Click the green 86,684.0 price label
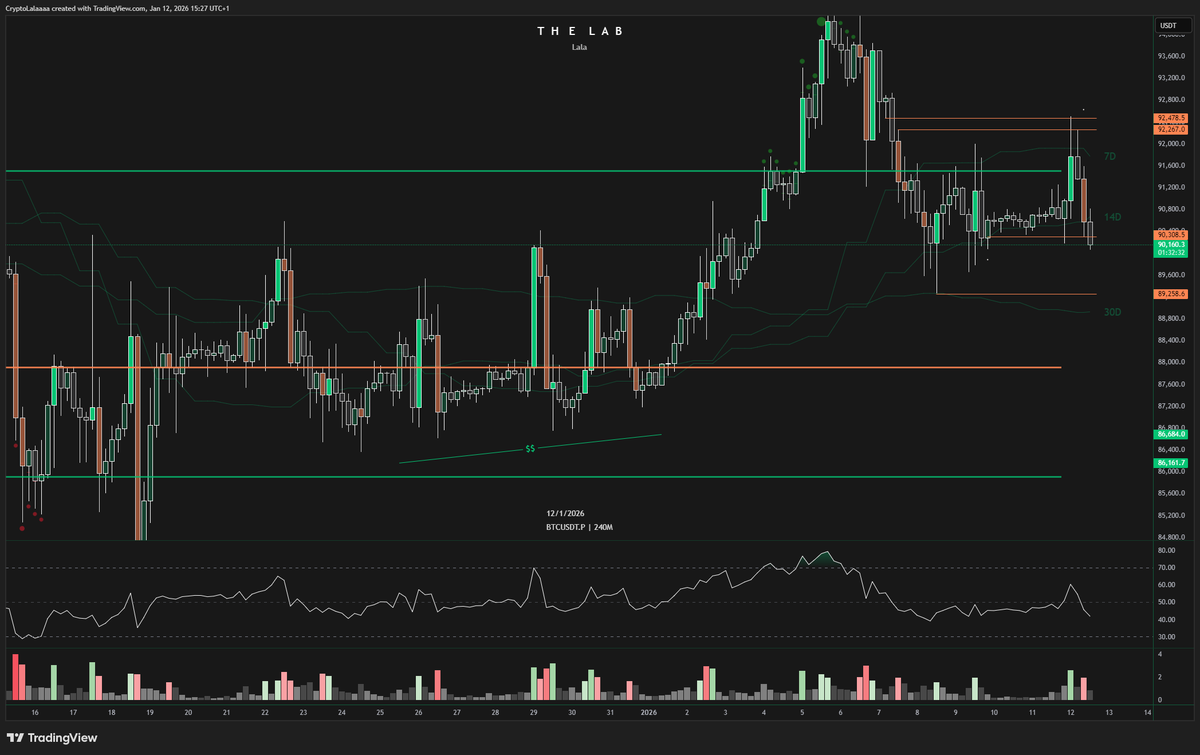Screen dimensions: 1200x755 pos(1170,435)
